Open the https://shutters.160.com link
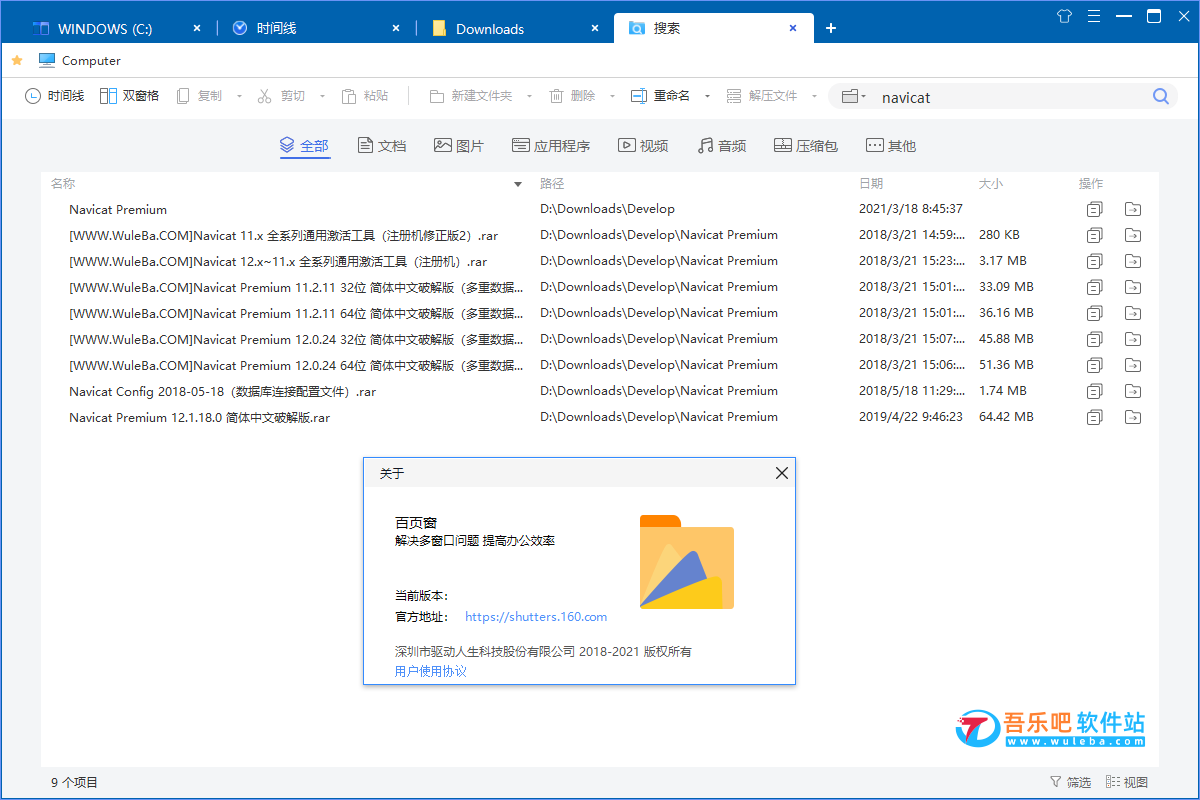The image size is (1200, 800). coord(536,617)
